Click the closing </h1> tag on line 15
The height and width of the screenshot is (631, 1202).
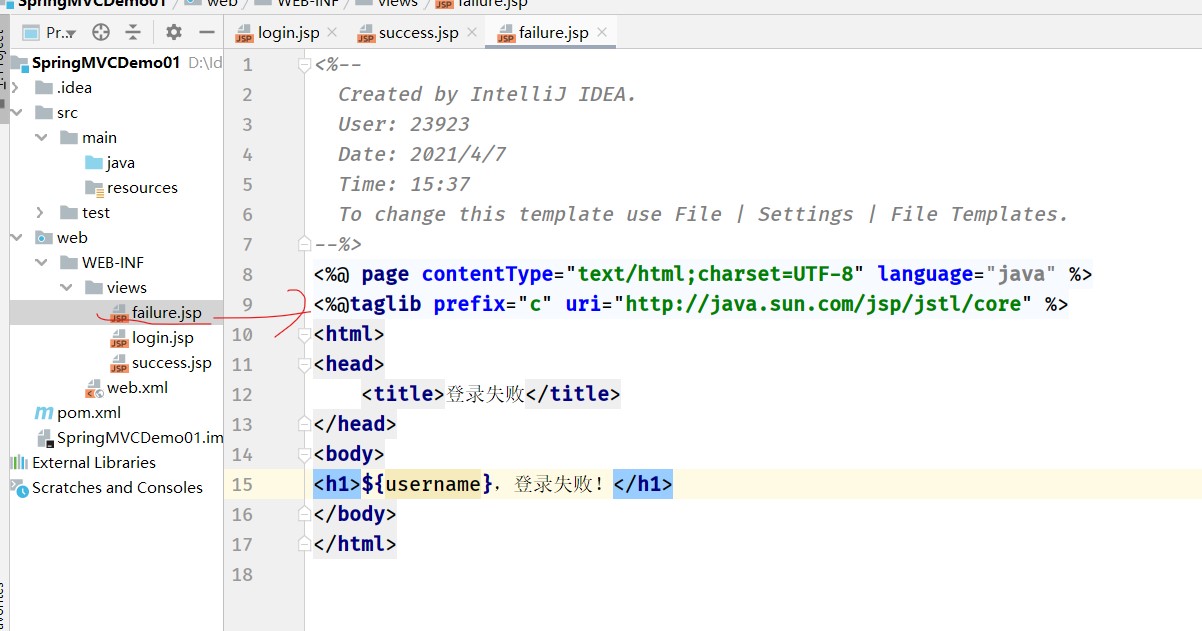pos(643,484)
